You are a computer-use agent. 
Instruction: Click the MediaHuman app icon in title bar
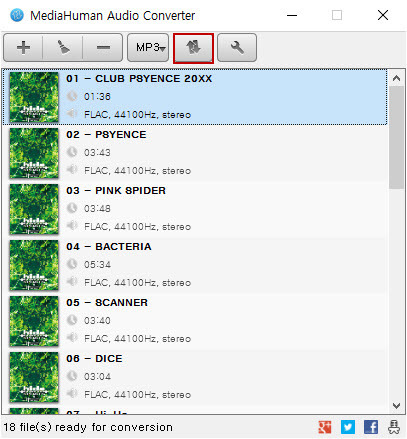(17, 15)
